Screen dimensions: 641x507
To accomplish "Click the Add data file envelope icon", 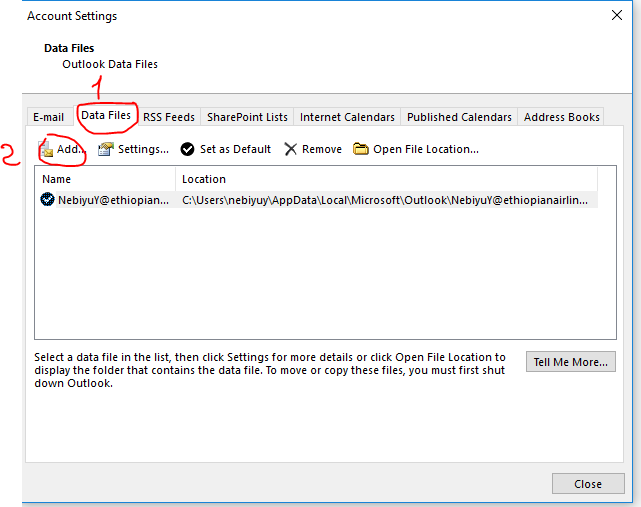I will pyautogui.click(x=46, y=149).
